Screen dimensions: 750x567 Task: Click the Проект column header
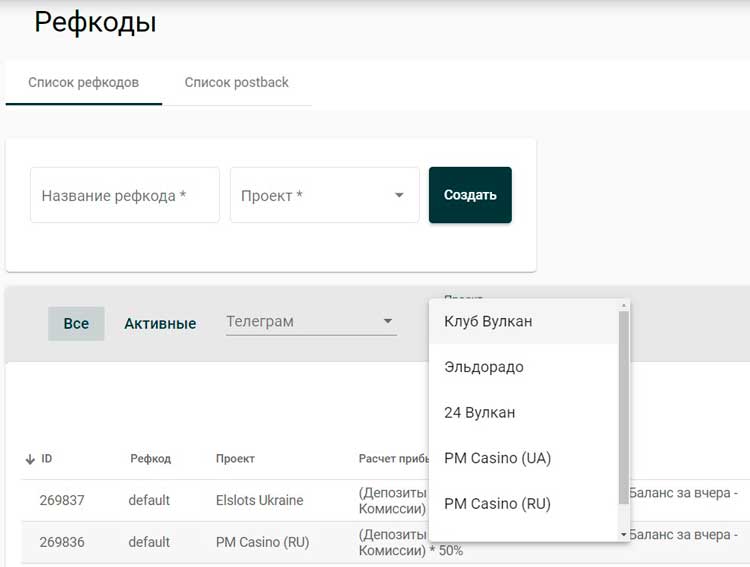point(235,458)
